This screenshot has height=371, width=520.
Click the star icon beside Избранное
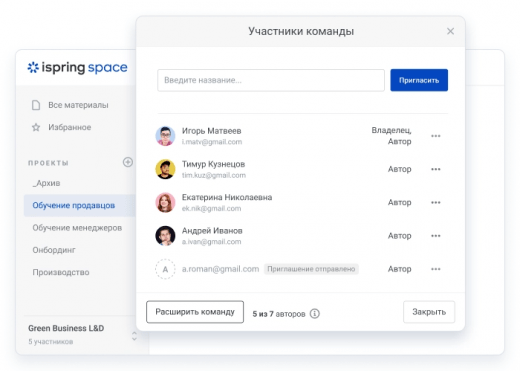pyautogui.click(x=36, y=127)
